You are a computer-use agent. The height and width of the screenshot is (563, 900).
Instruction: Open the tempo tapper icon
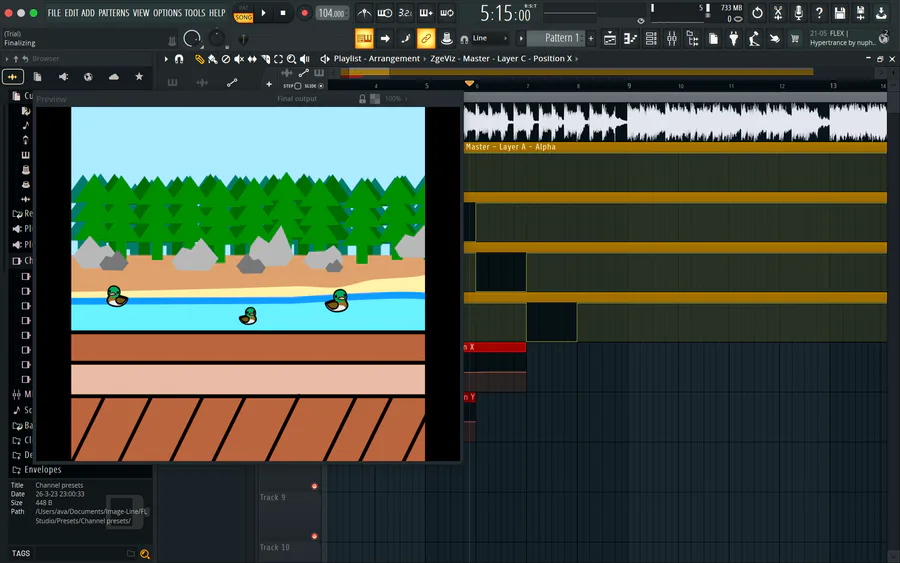(x=754, y=38)
